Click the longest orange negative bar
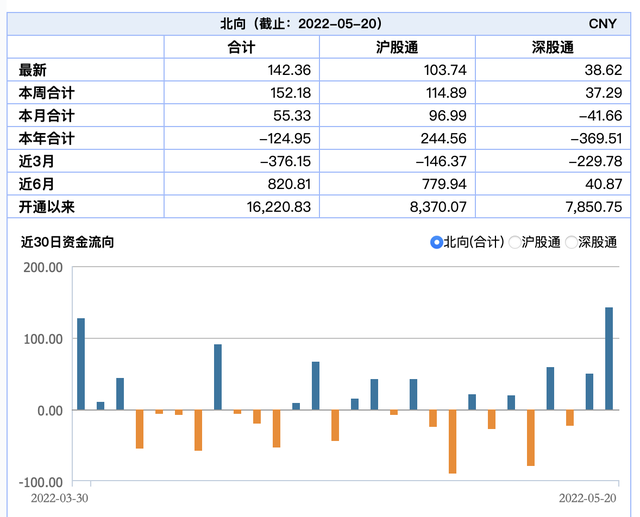 (x=452, y=442)
